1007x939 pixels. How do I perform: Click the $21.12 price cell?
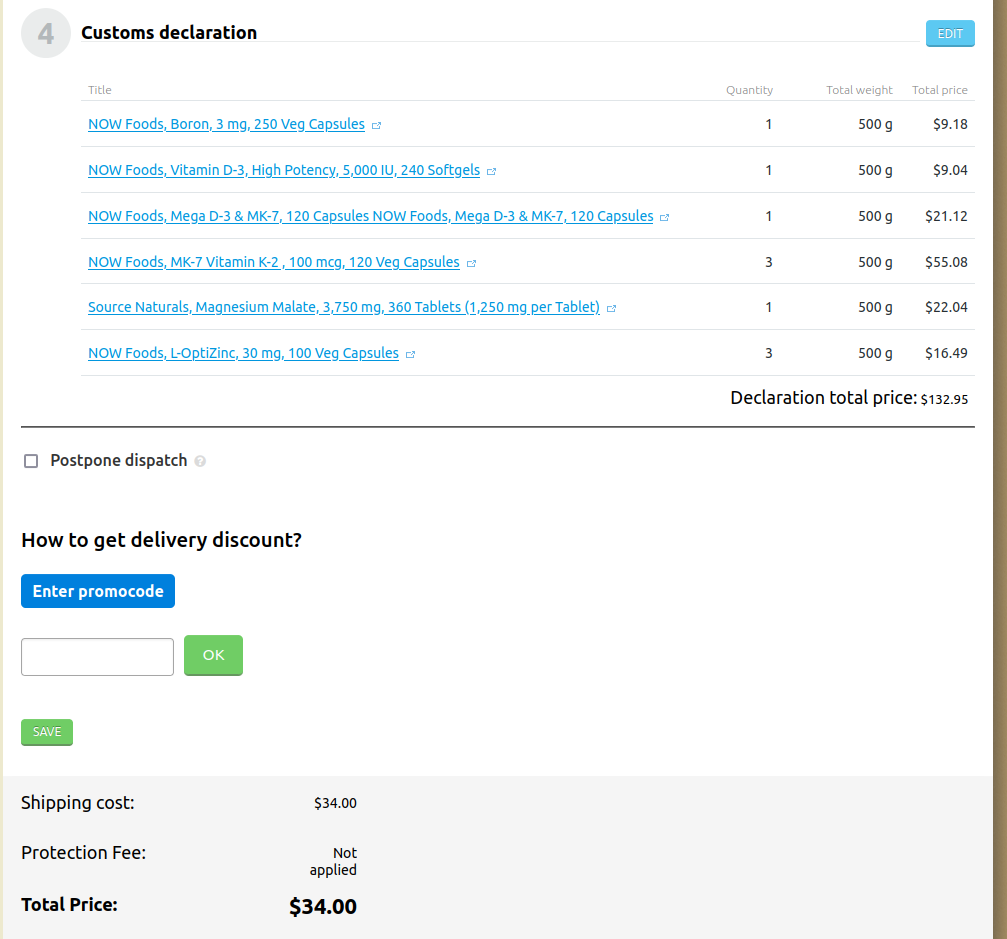(946, 216)
